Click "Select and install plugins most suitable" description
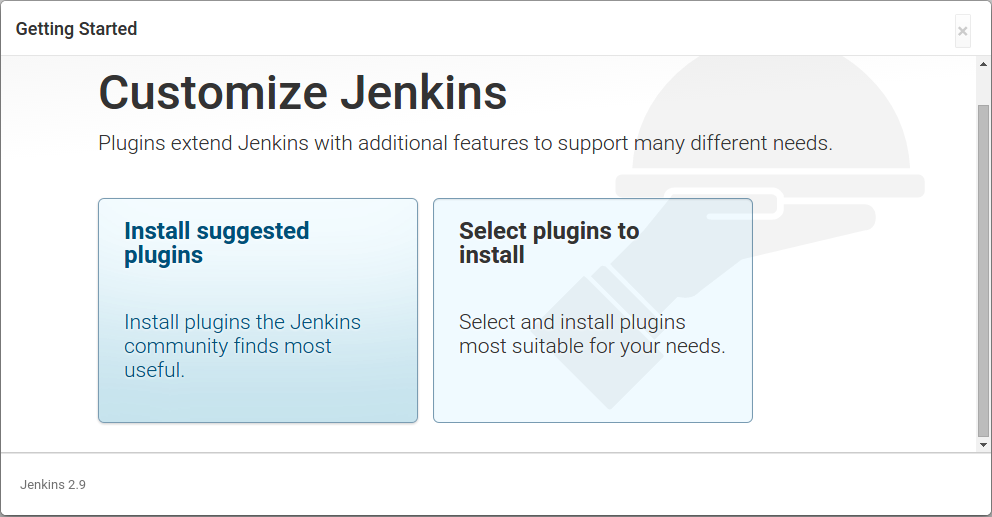Viewport: 992px width, 517px height. click(592, 334)
